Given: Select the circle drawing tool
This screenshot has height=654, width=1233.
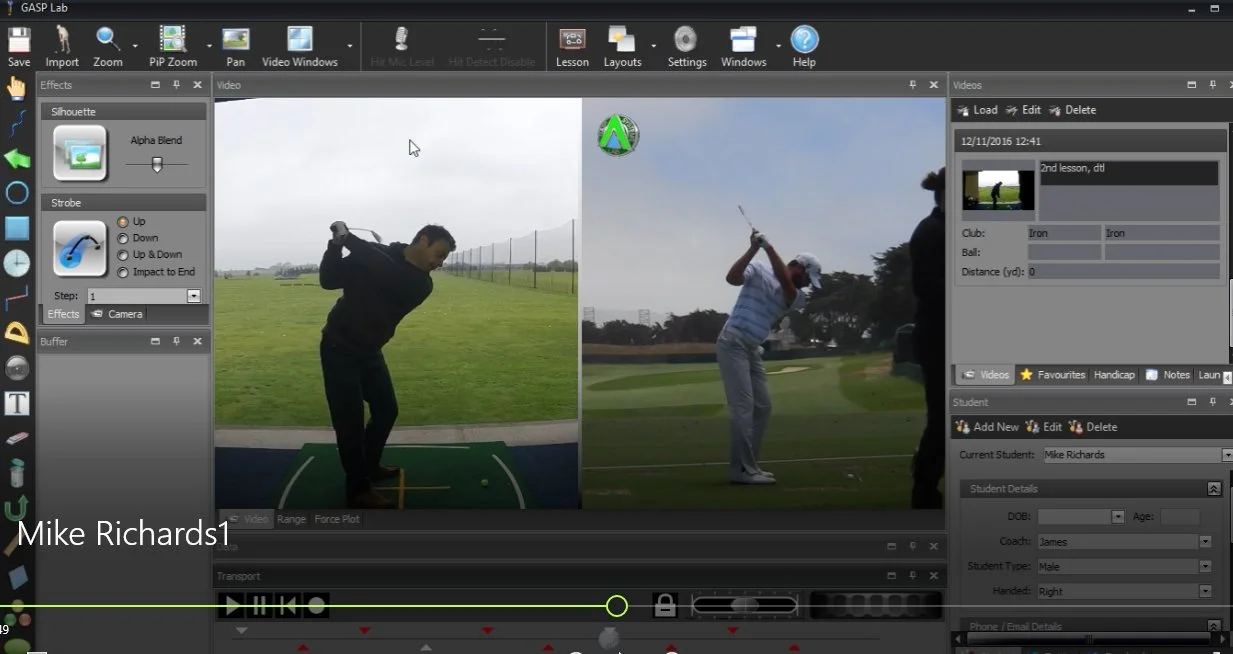Looking at the screenshot, I should coord(17,193).
